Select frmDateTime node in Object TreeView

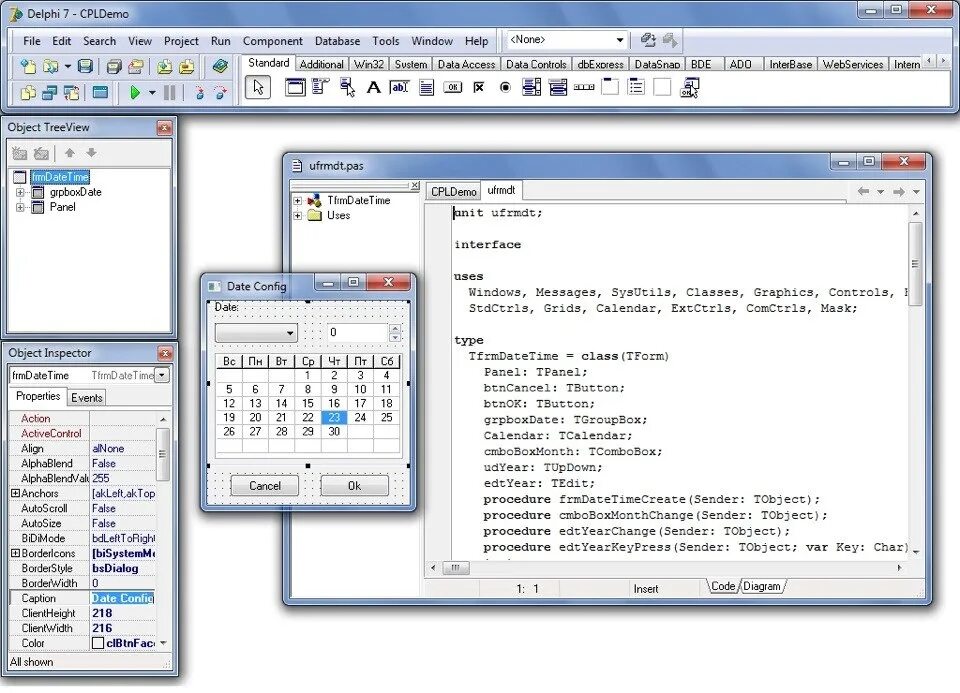(x=60, y=177)
